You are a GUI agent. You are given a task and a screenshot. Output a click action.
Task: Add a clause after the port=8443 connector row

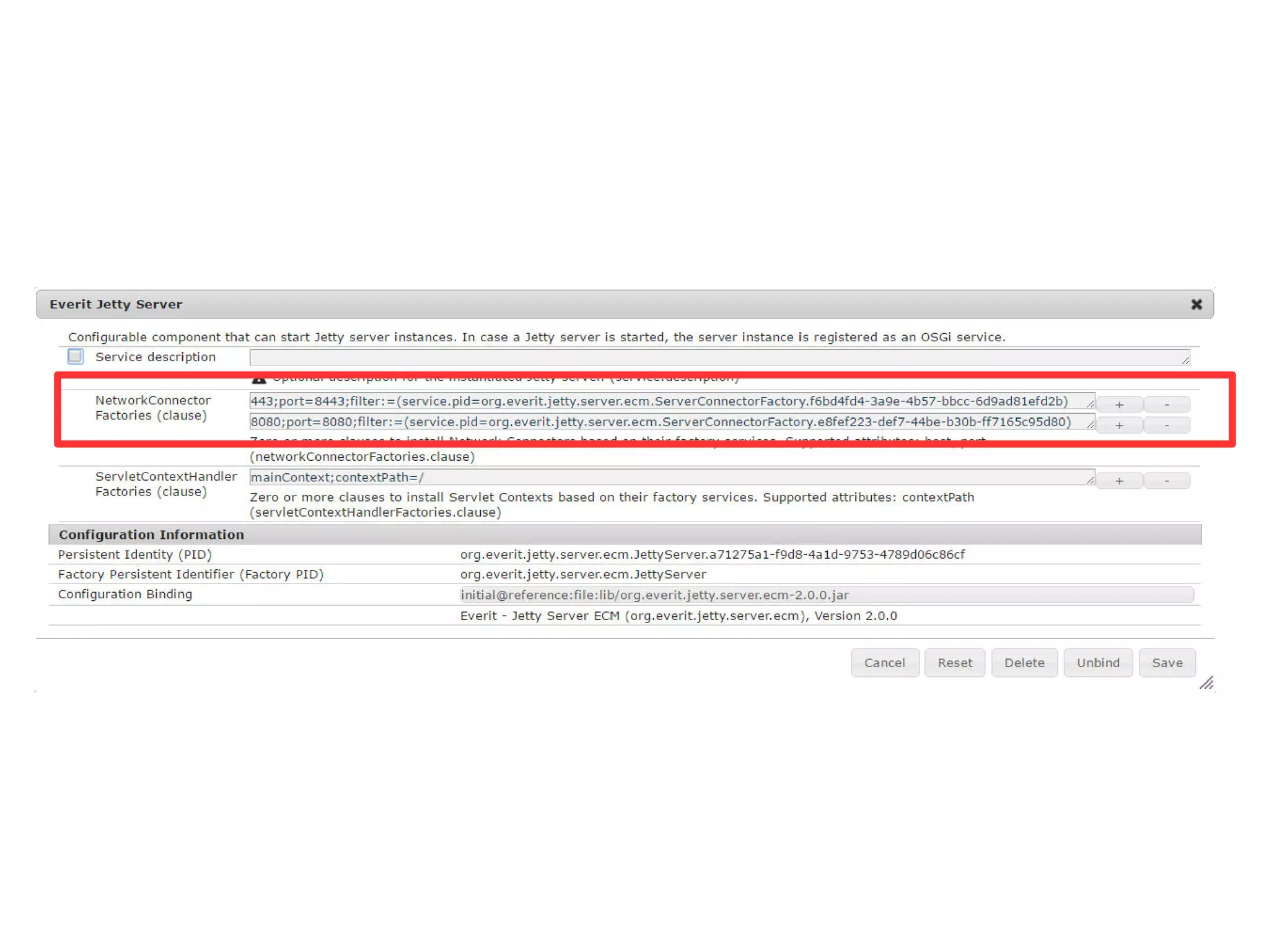[1119, 404]
